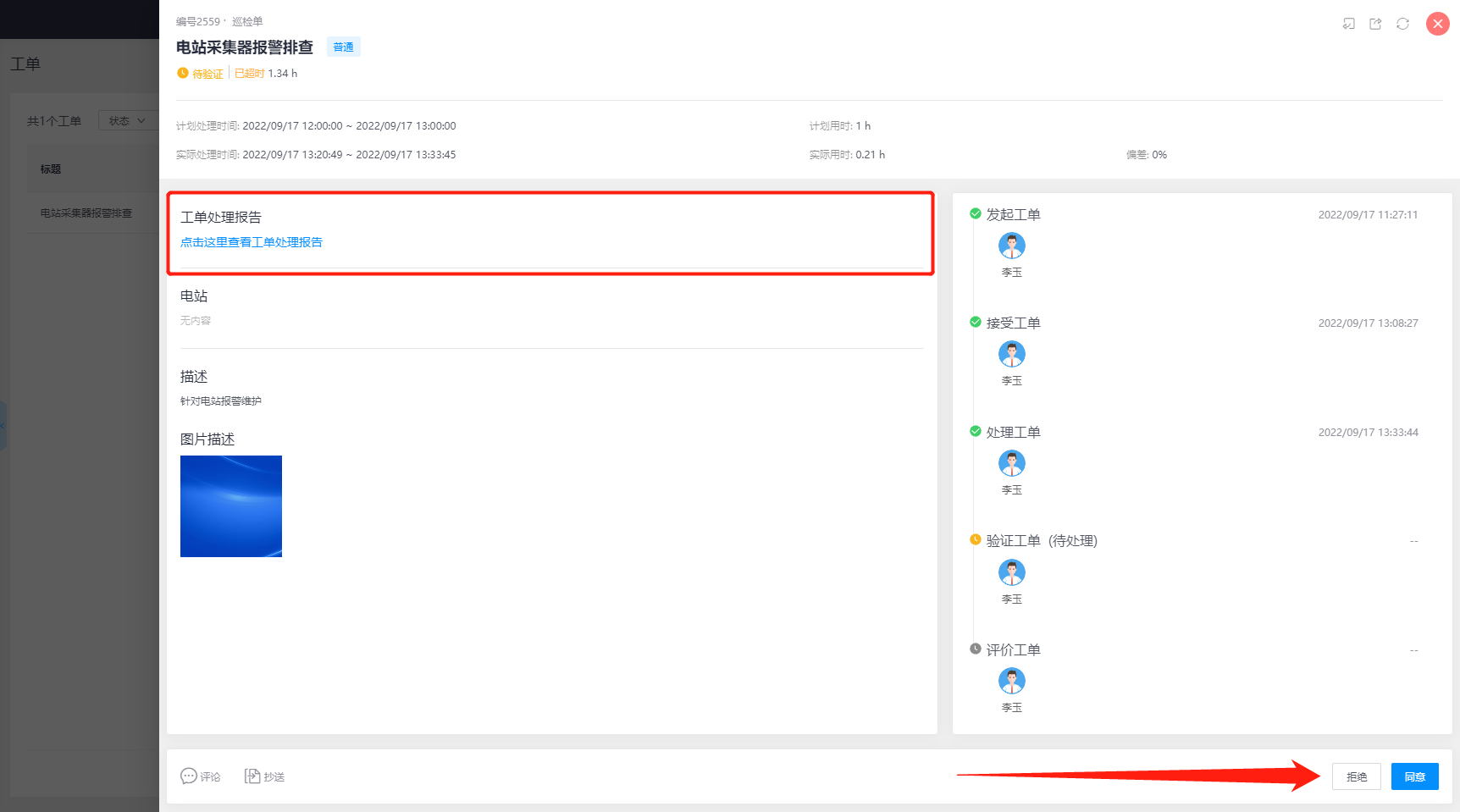1460x812 pixels.
Task: Click the 评论 comment icon
Action: [189, 776]
